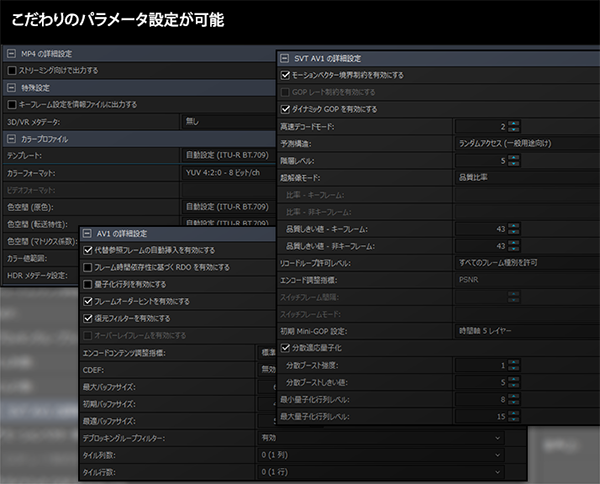Uncheck ダイナミック GOP を有効にする
Screen dimensions: 600x484
pyautogui.click(x=285, y=109)
